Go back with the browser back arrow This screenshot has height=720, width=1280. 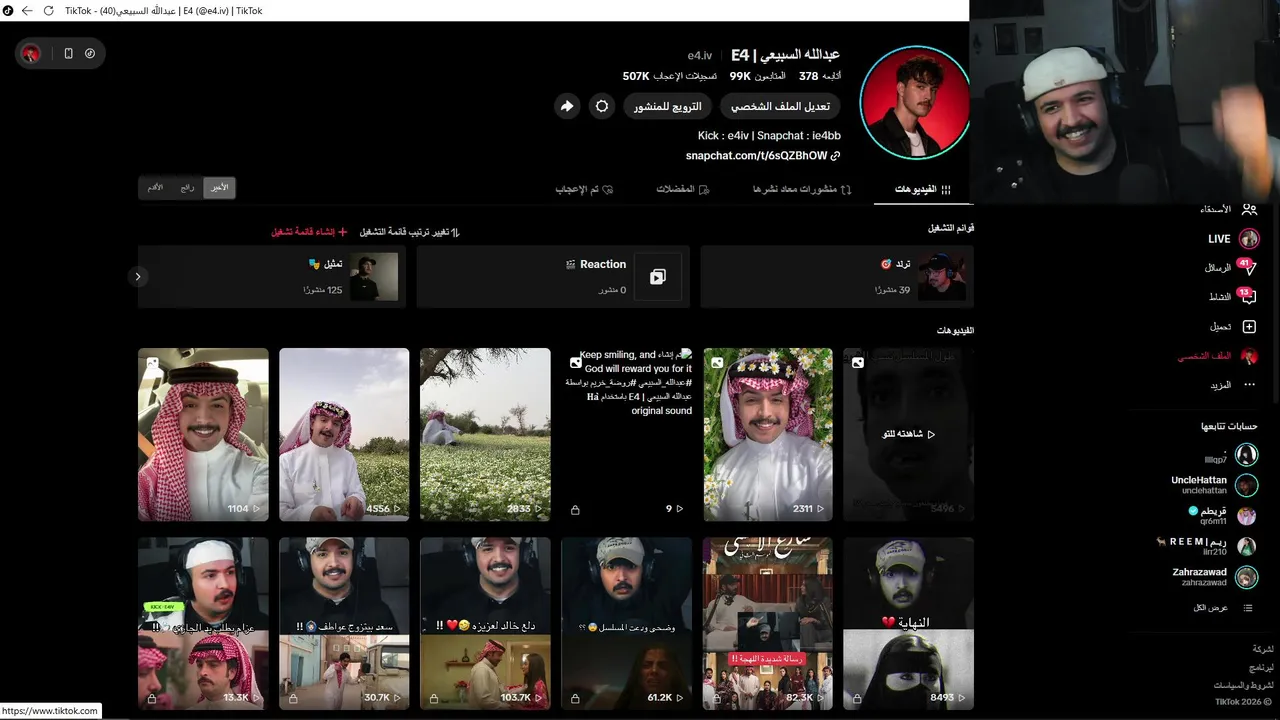(x=27, y=11)
